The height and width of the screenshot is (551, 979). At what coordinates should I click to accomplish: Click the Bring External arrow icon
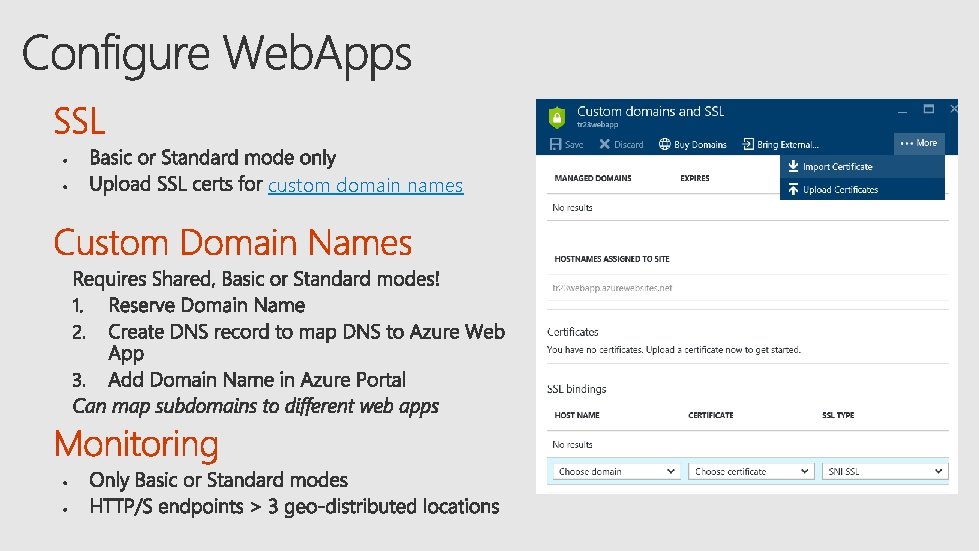pos(747,144)
